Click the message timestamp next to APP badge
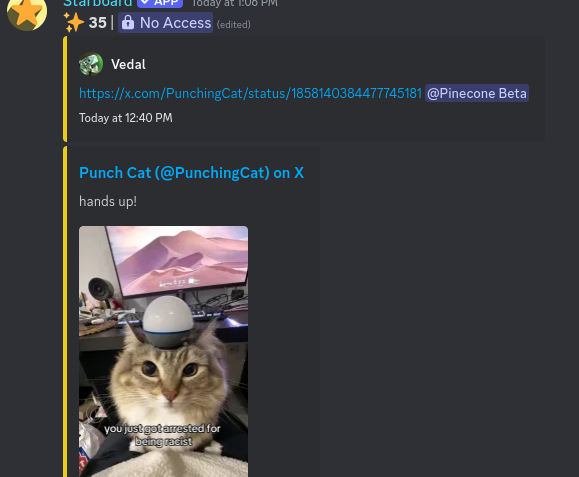Image resolution: width=579 pixels, height=477 pixels. tap(234, 4)
